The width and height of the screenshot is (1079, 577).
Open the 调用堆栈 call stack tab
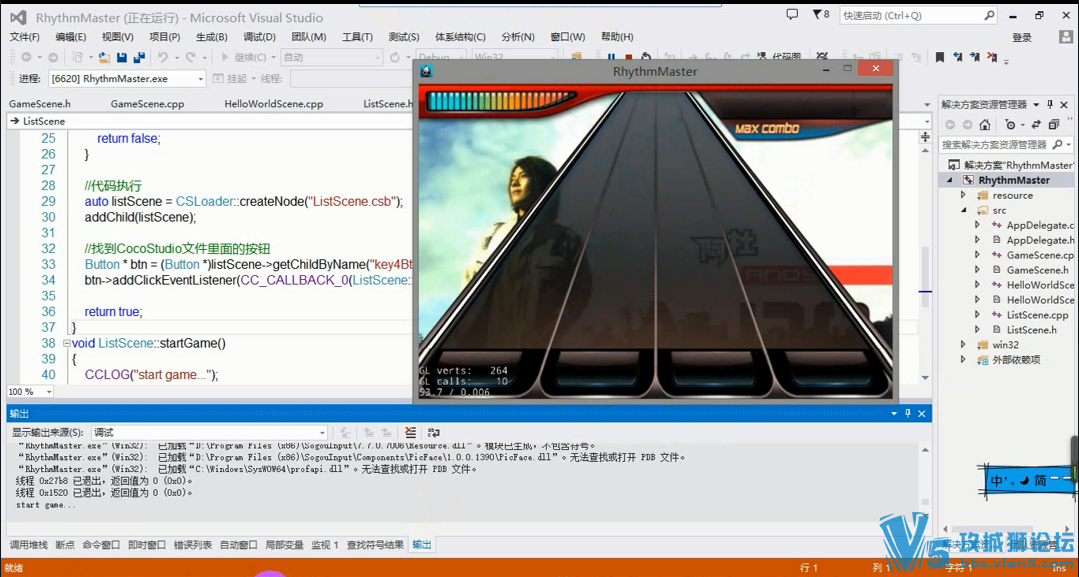[28, 545]
